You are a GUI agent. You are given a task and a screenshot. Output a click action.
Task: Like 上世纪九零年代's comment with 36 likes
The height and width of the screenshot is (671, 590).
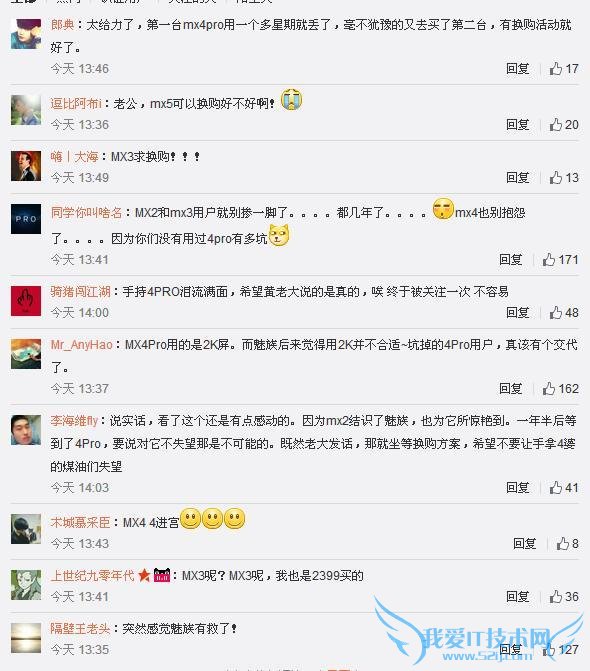tap(564, 597)
